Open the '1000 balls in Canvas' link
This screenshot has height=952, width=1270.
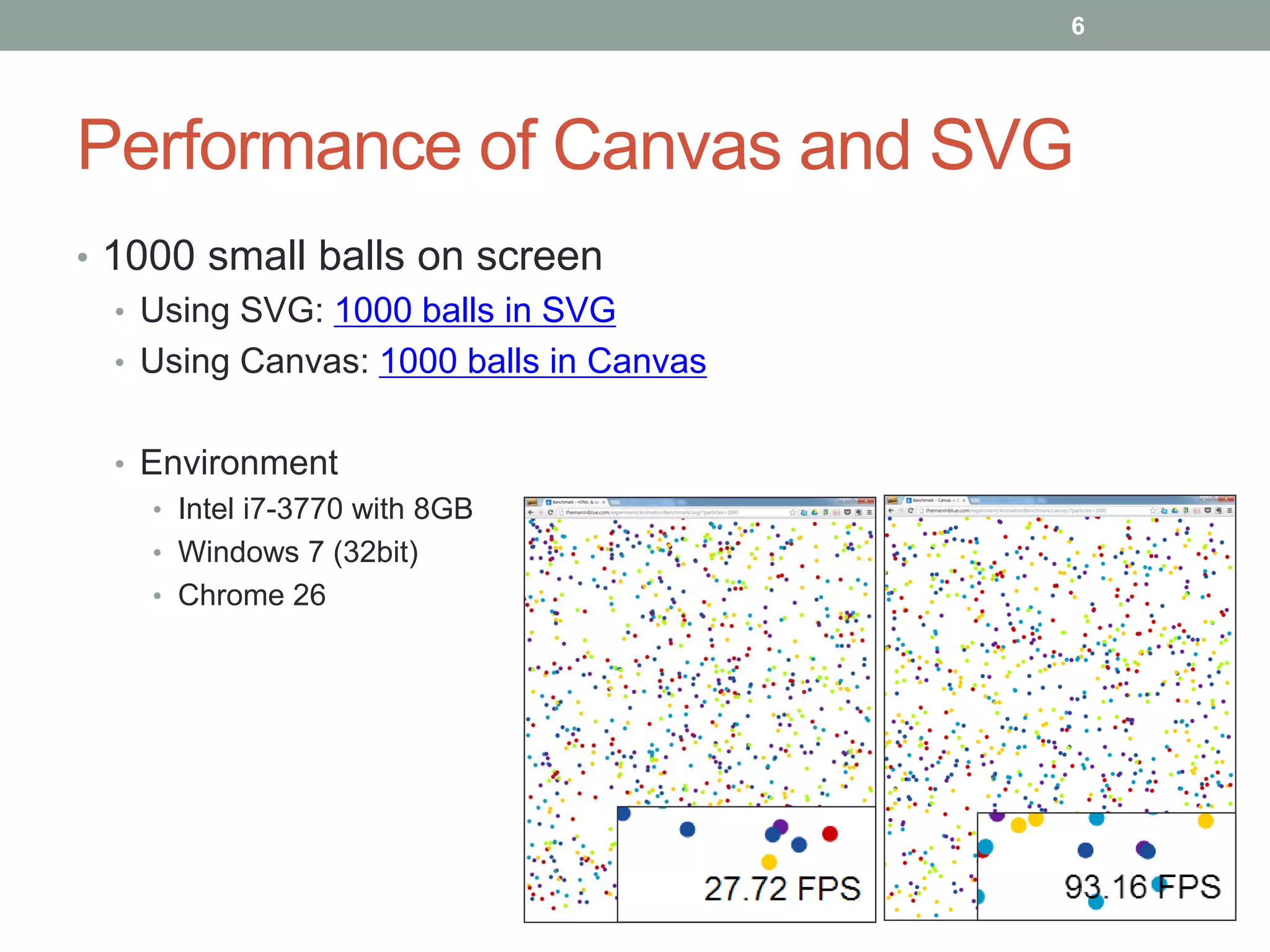(543, 361)
